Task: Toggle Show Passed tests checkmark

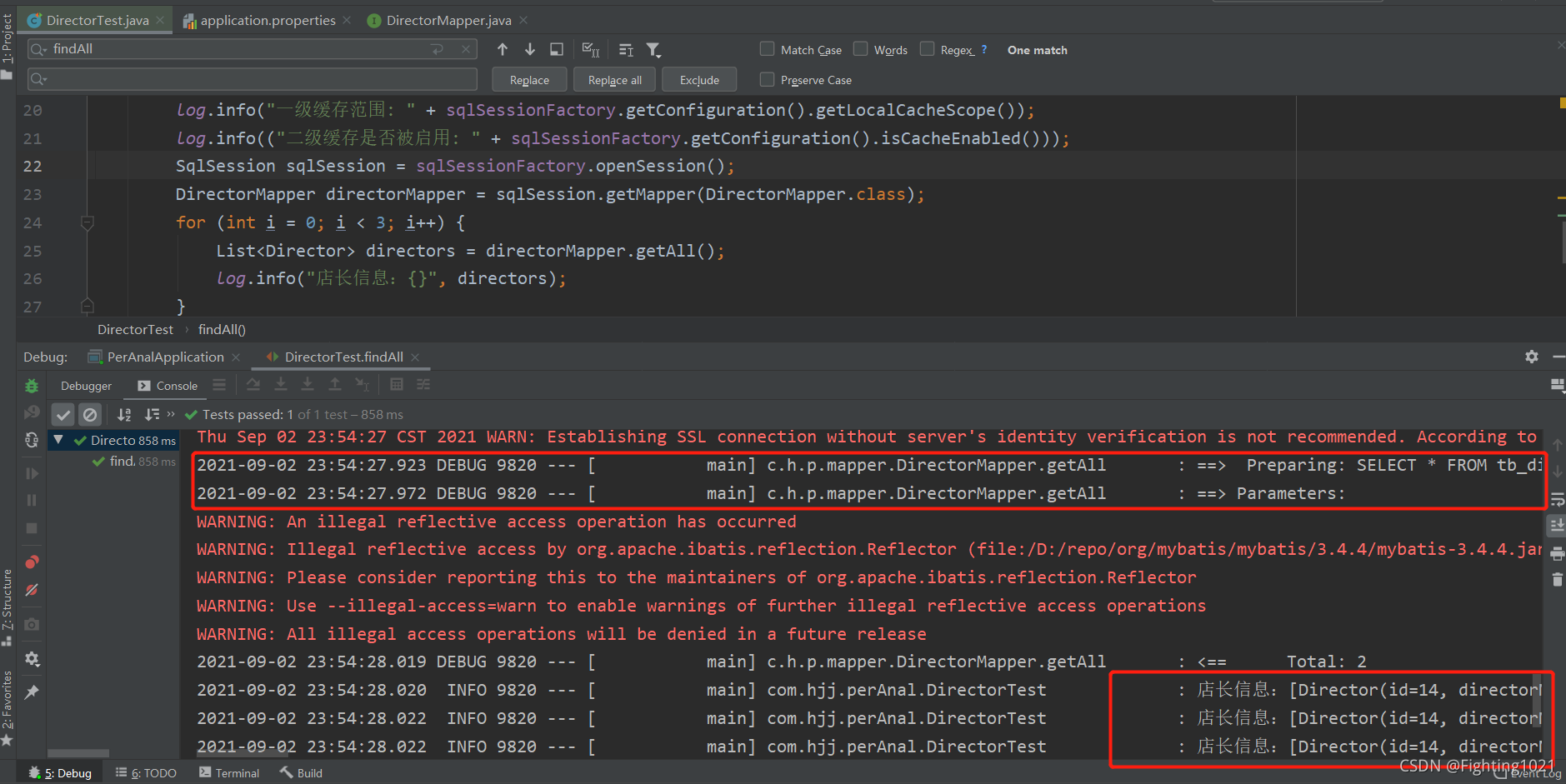Action: click(63, 414)
